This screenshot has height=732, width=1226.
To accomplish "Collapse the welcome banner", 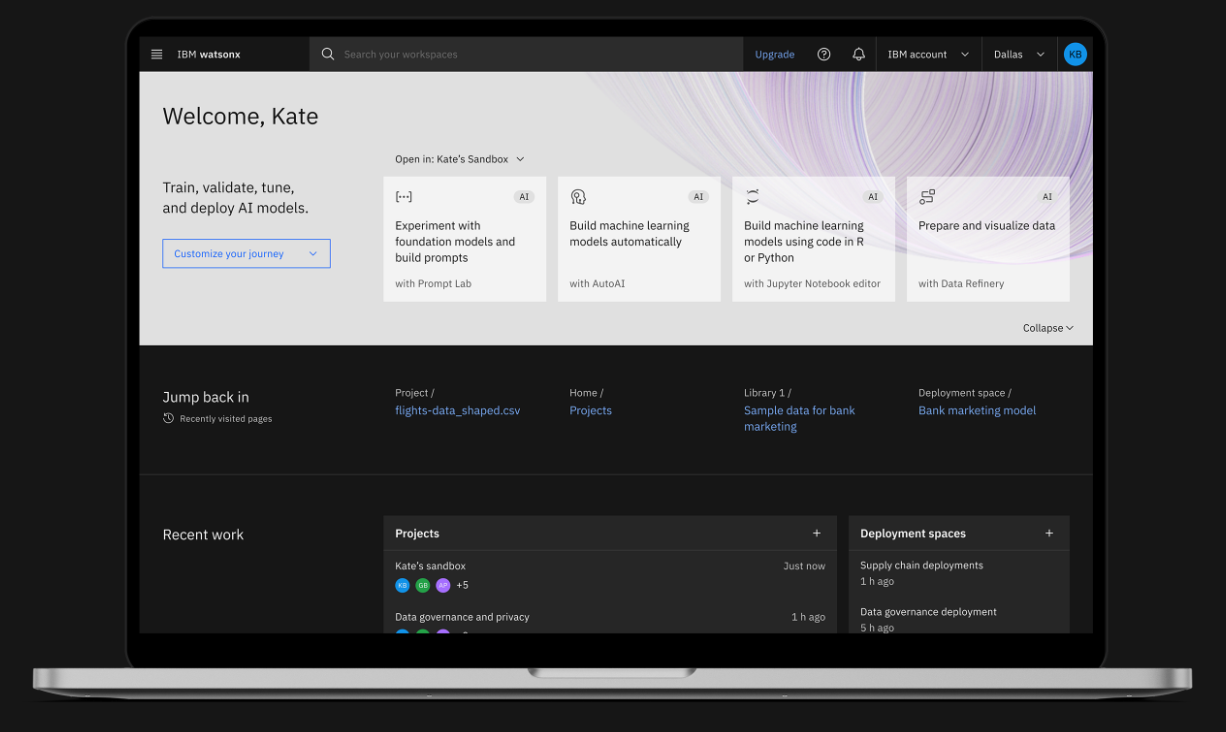I will 1047,328.
